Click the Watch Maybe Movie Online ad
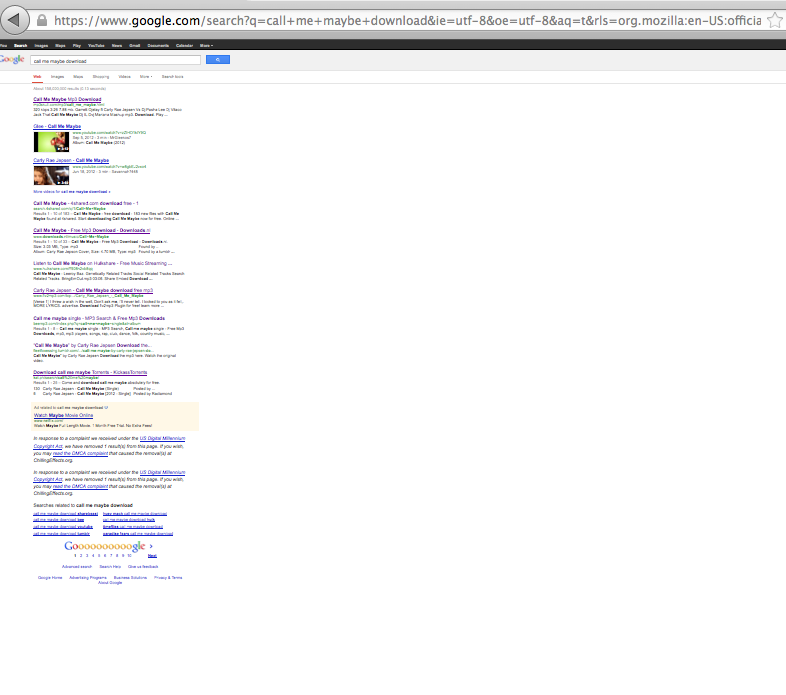The height and width of the screenshot is (695, 786). tap(63, 414)
